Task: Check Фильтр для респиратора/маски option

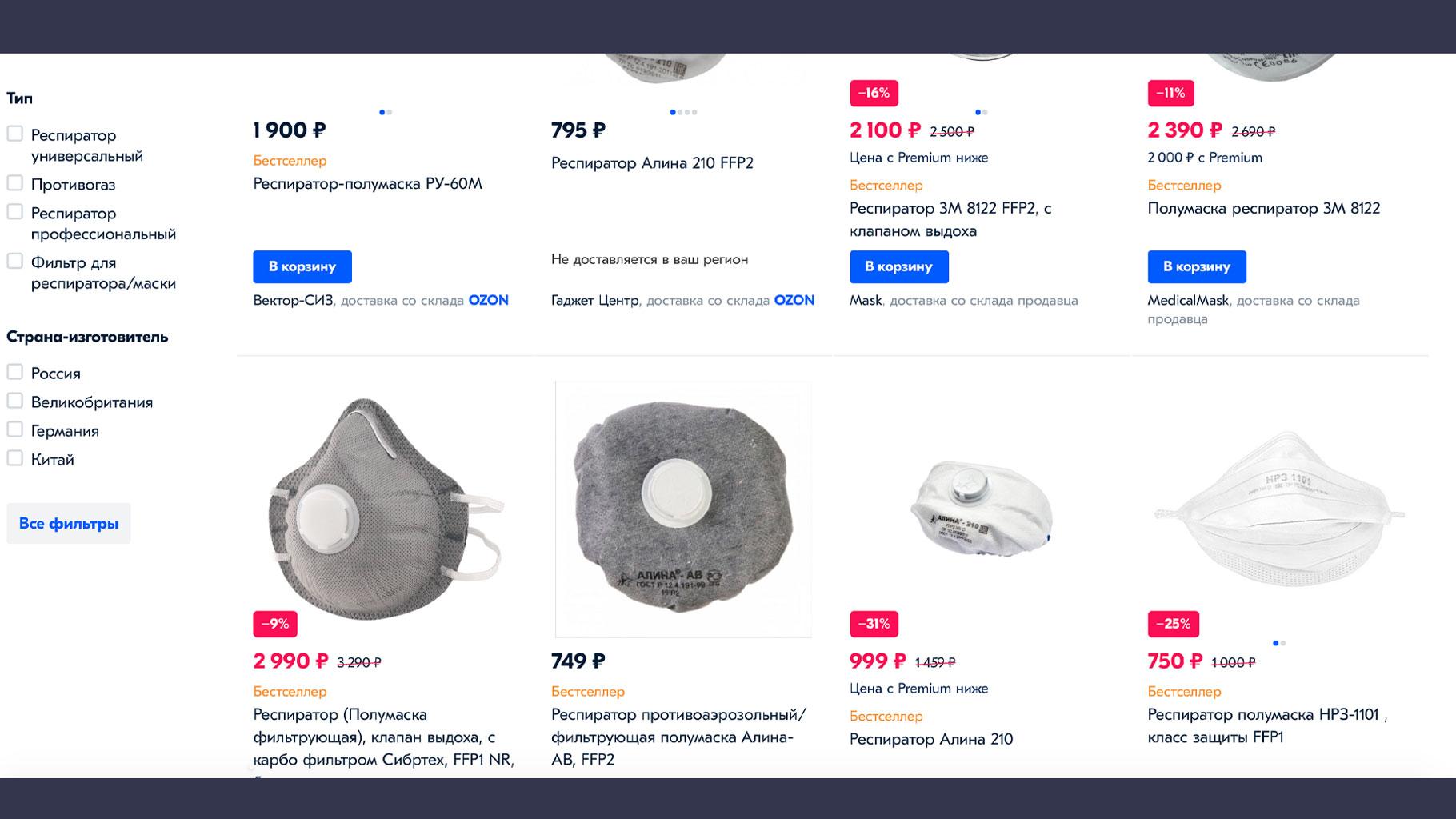Action: [x=15, y=261]
